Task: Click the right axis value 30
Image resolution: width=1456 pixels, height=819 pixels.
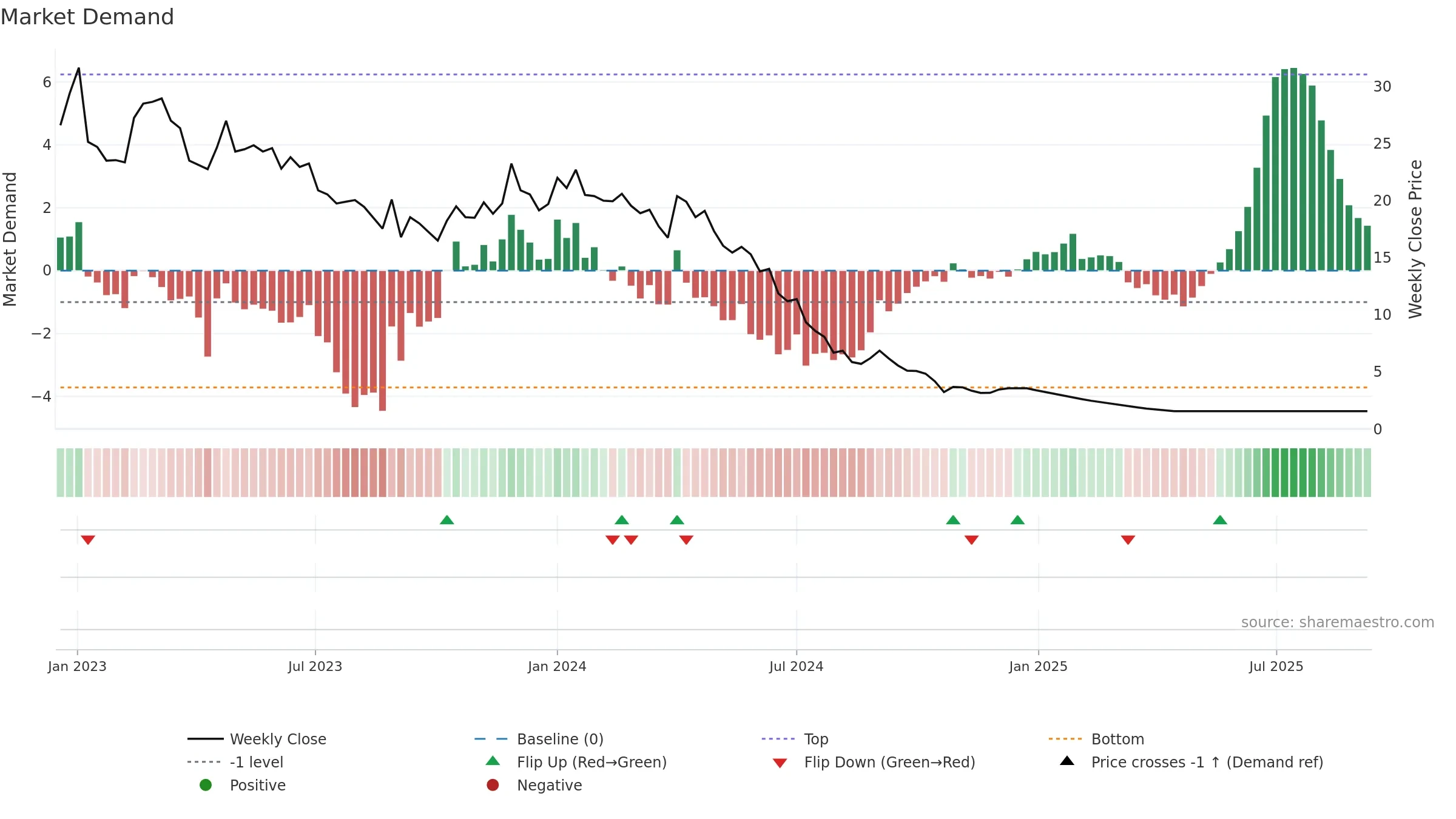Action: point(1382,87)
